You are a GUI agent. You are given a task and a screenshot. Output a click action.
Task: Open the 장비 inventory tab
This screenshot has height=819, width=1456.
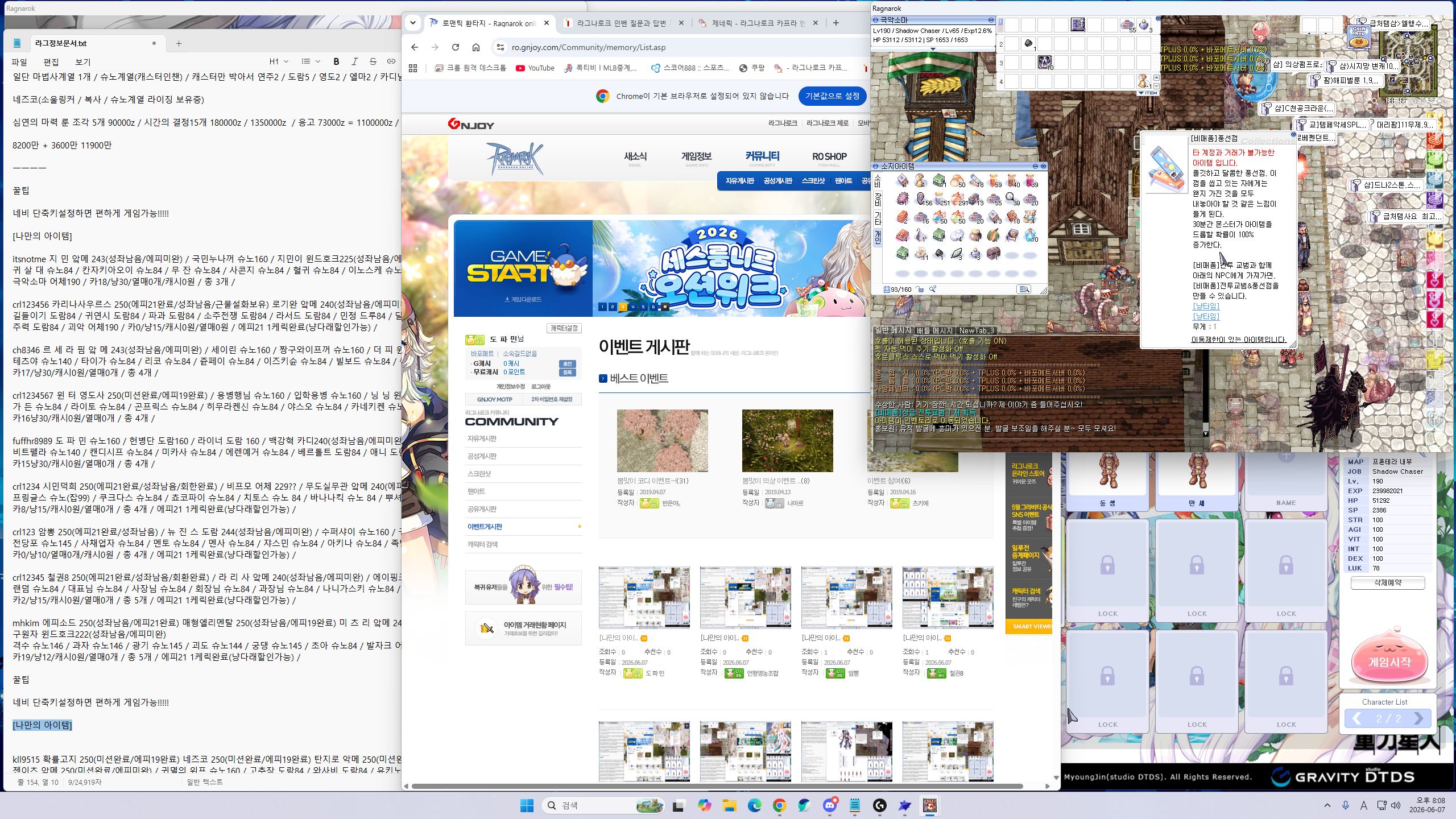click(x=878, y=200)
